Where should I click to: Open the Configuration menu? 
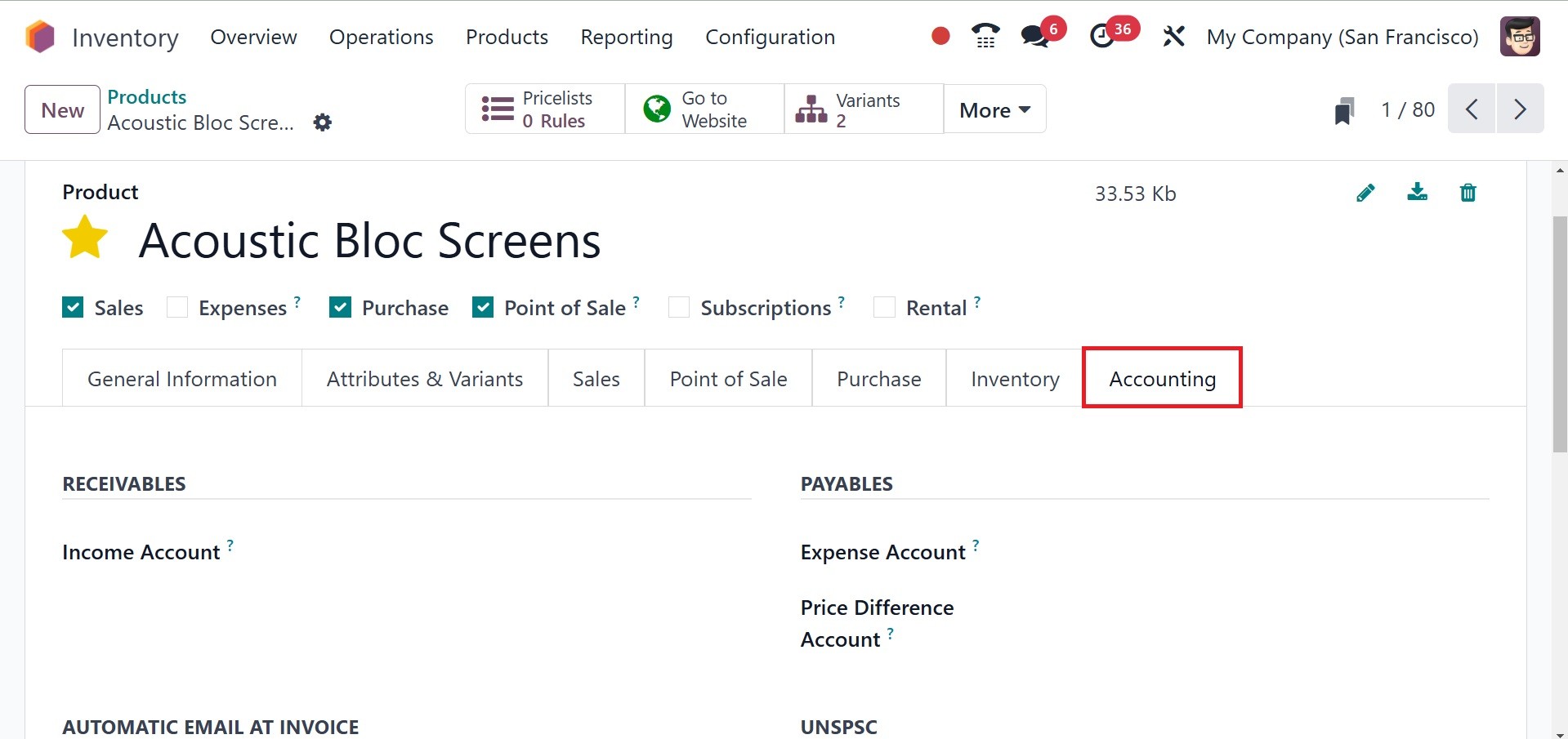tap(770, 37)
